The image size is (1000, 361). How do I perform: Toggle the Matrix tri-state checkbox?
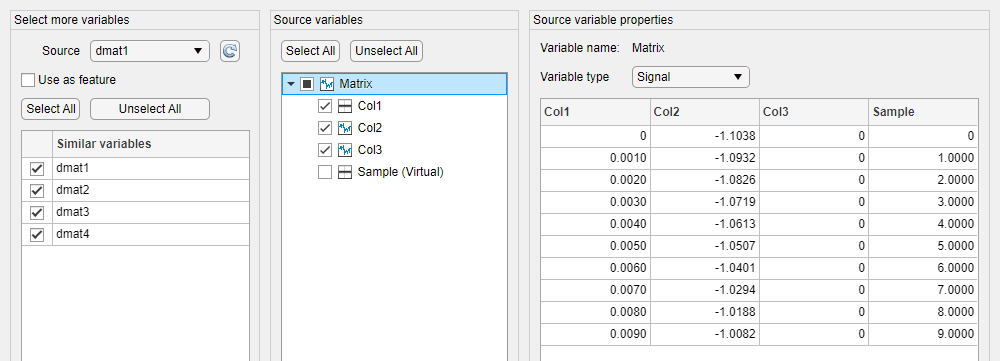(307, 84)
